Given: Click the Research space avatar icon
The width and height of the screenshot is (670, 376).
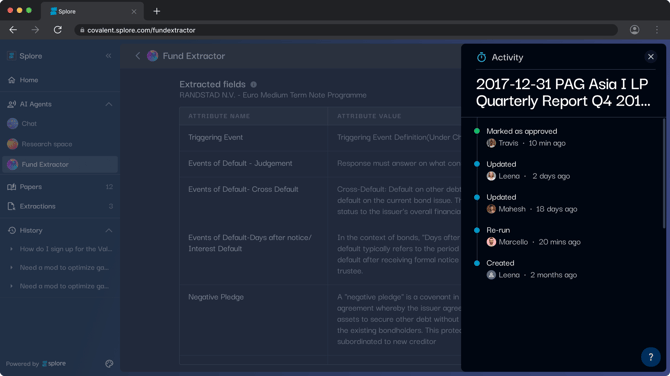Looking at the screenshot, I should click(x=12, y=144).
